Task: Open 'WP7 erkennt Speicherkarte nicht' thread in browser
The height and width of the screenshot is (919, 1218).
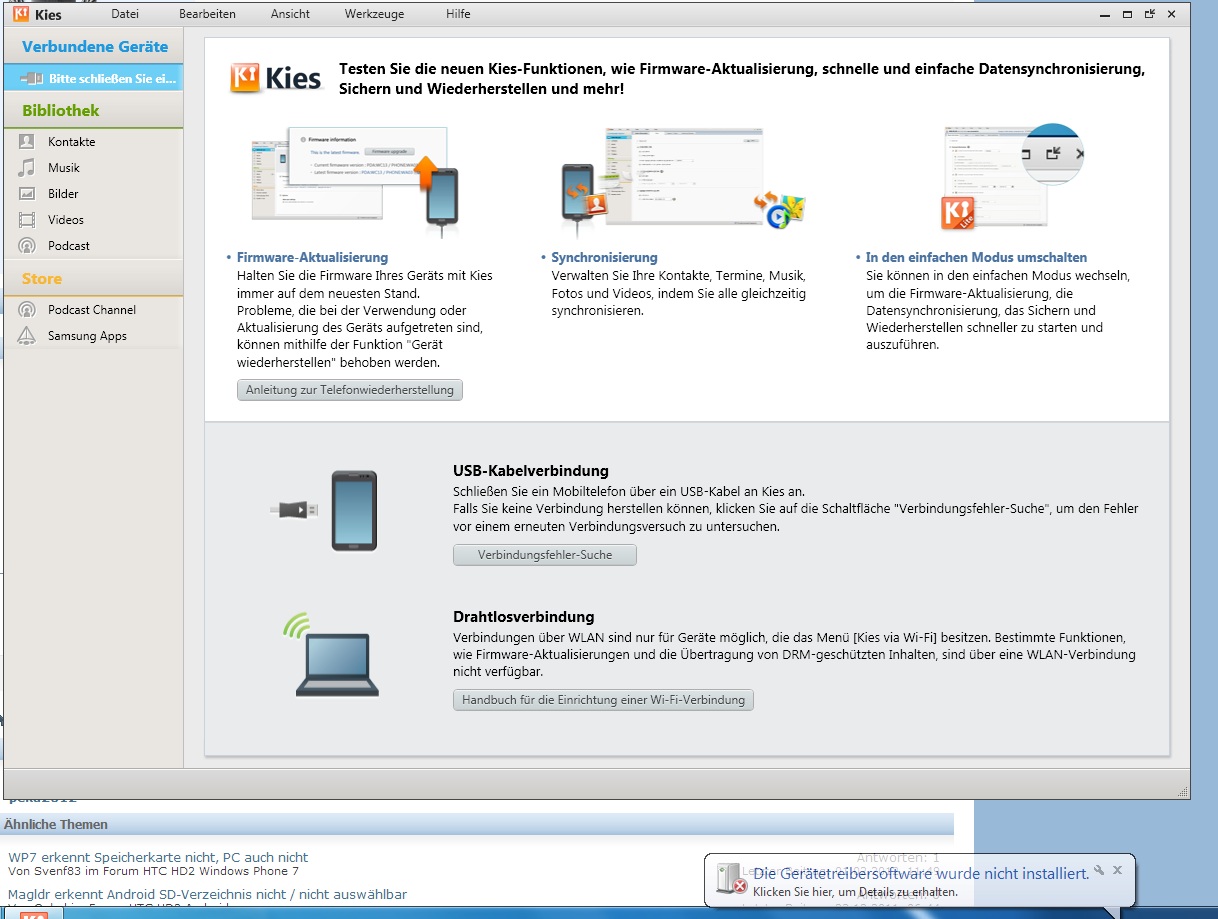Action: (158, 857)
